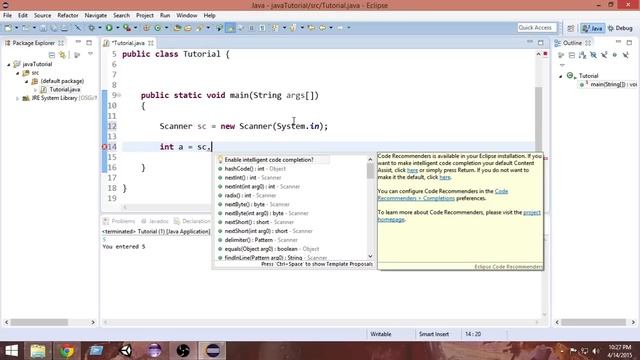Open File Explorer from the taskbar

click(38, 351)
